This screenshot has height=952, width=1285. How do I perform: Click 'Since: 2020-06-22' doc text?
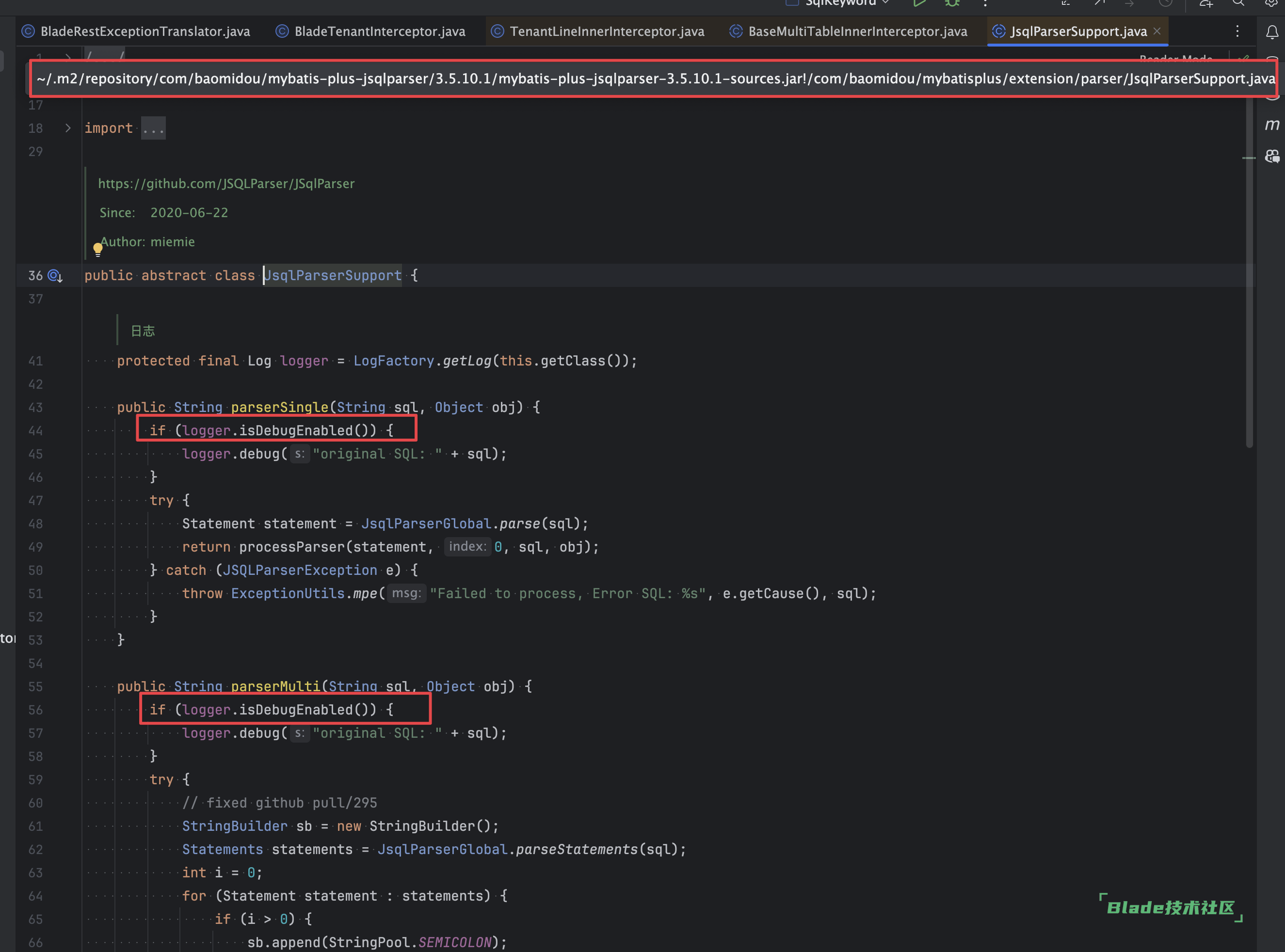(164, 213)
